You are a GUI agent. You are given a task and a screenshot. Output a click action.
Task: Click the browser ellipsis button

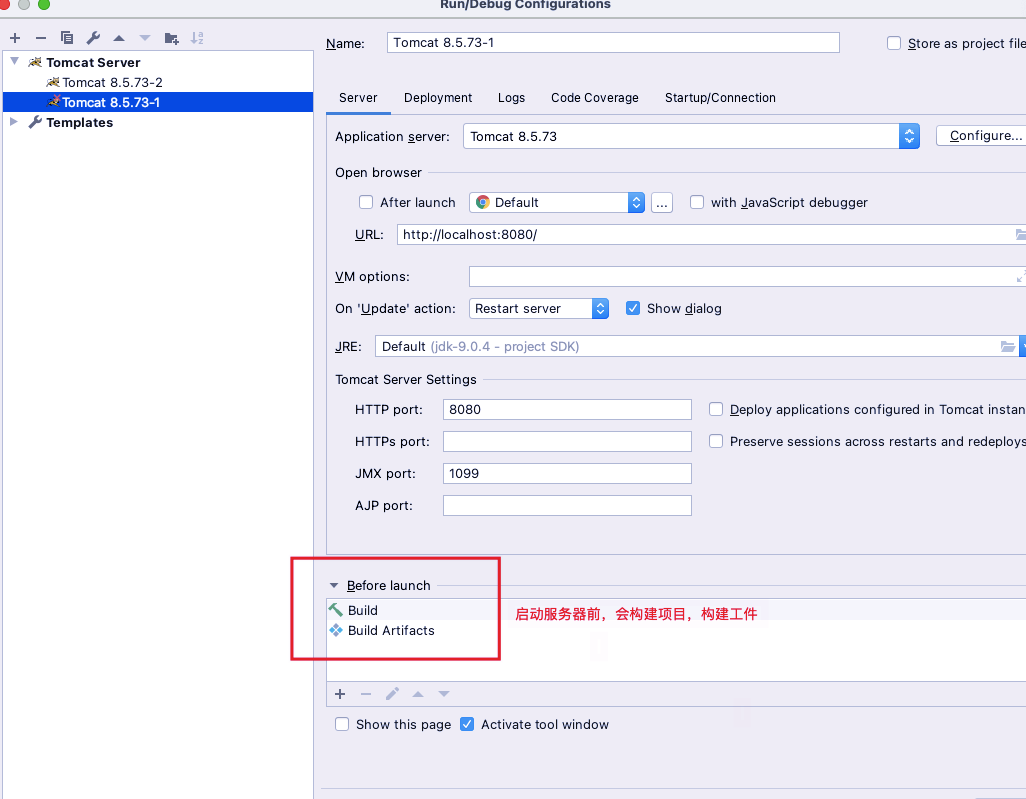tap(662, 203)
